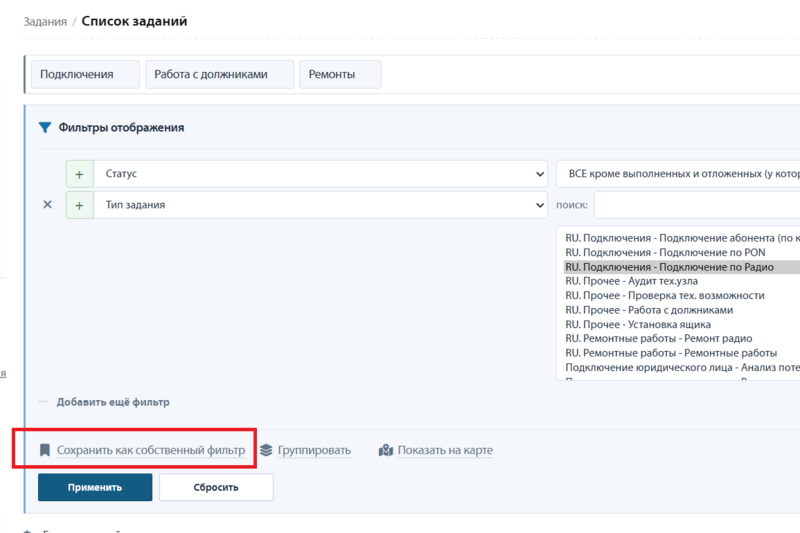Viewport: 800px width, 533px height.
Task: Select Ремонтные работы - Ремонтные работы option
Action: pyautogui.click(x=682, y=353)
